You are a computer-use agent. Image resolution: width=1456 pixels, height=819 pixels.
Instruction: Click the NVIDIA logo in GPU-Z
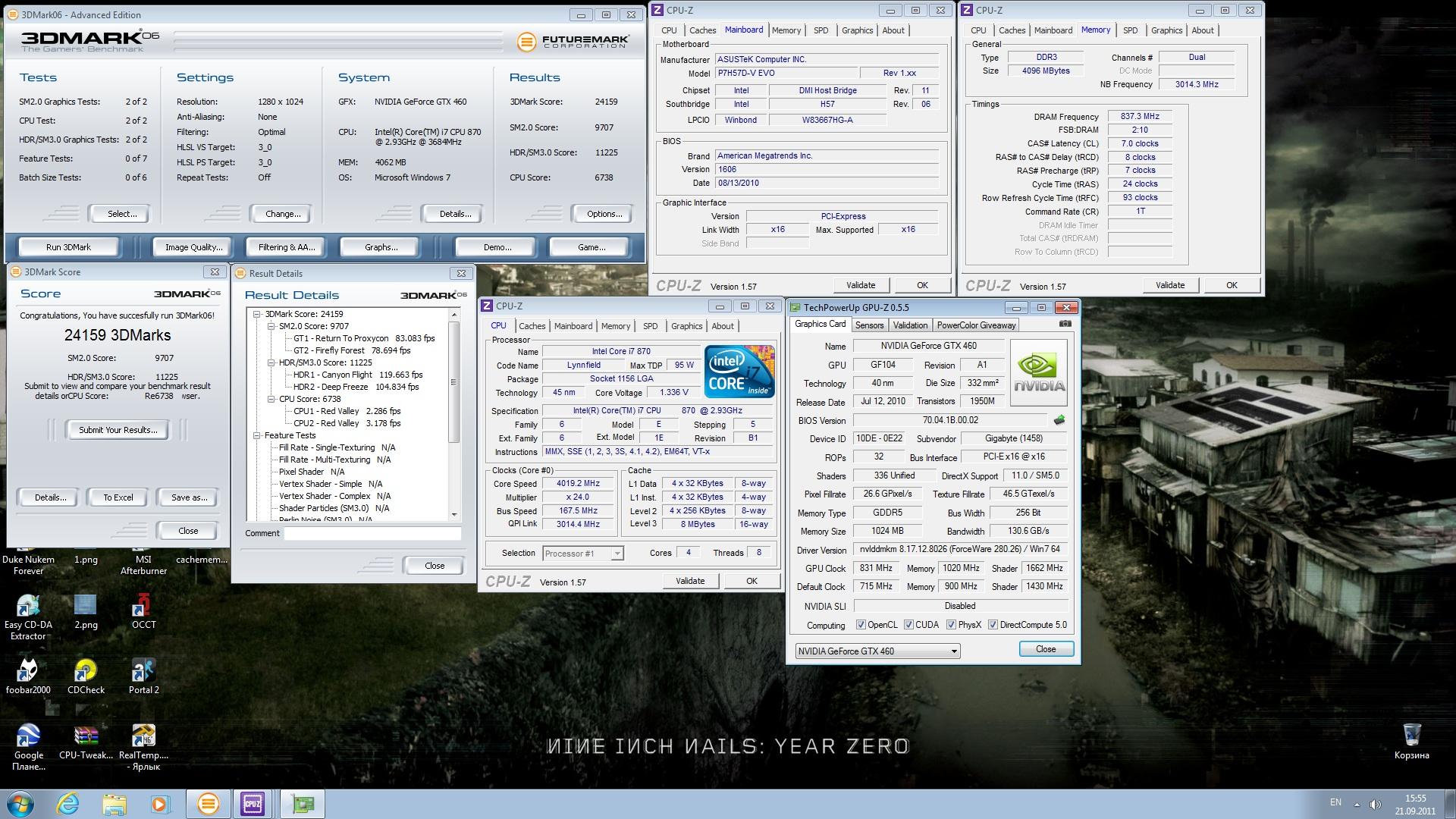pos(1040,372)
